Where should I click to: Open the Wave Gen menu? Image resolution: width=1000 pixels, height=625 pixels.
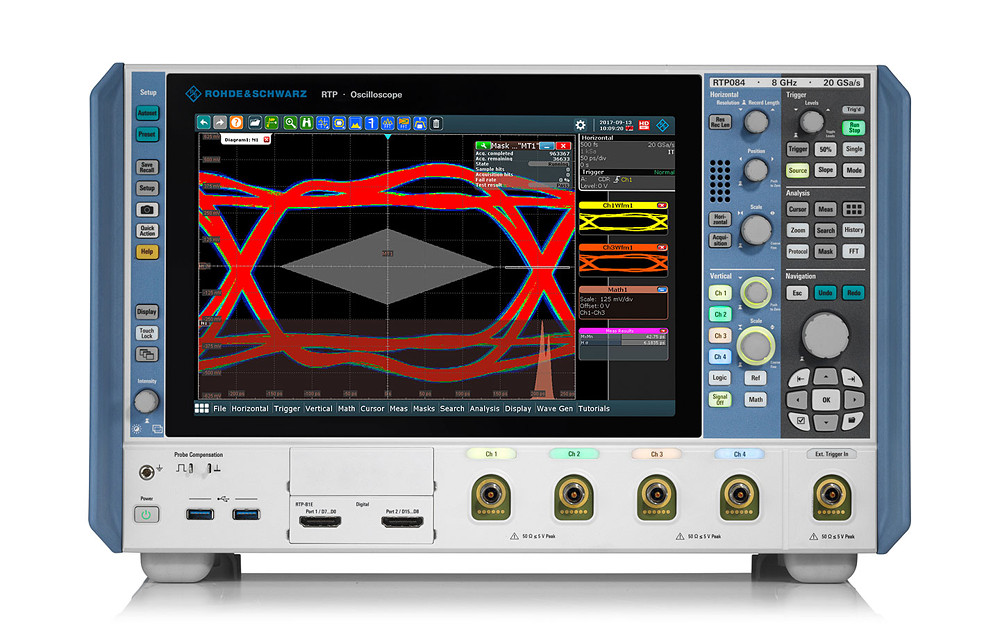(x=555, y=409)
